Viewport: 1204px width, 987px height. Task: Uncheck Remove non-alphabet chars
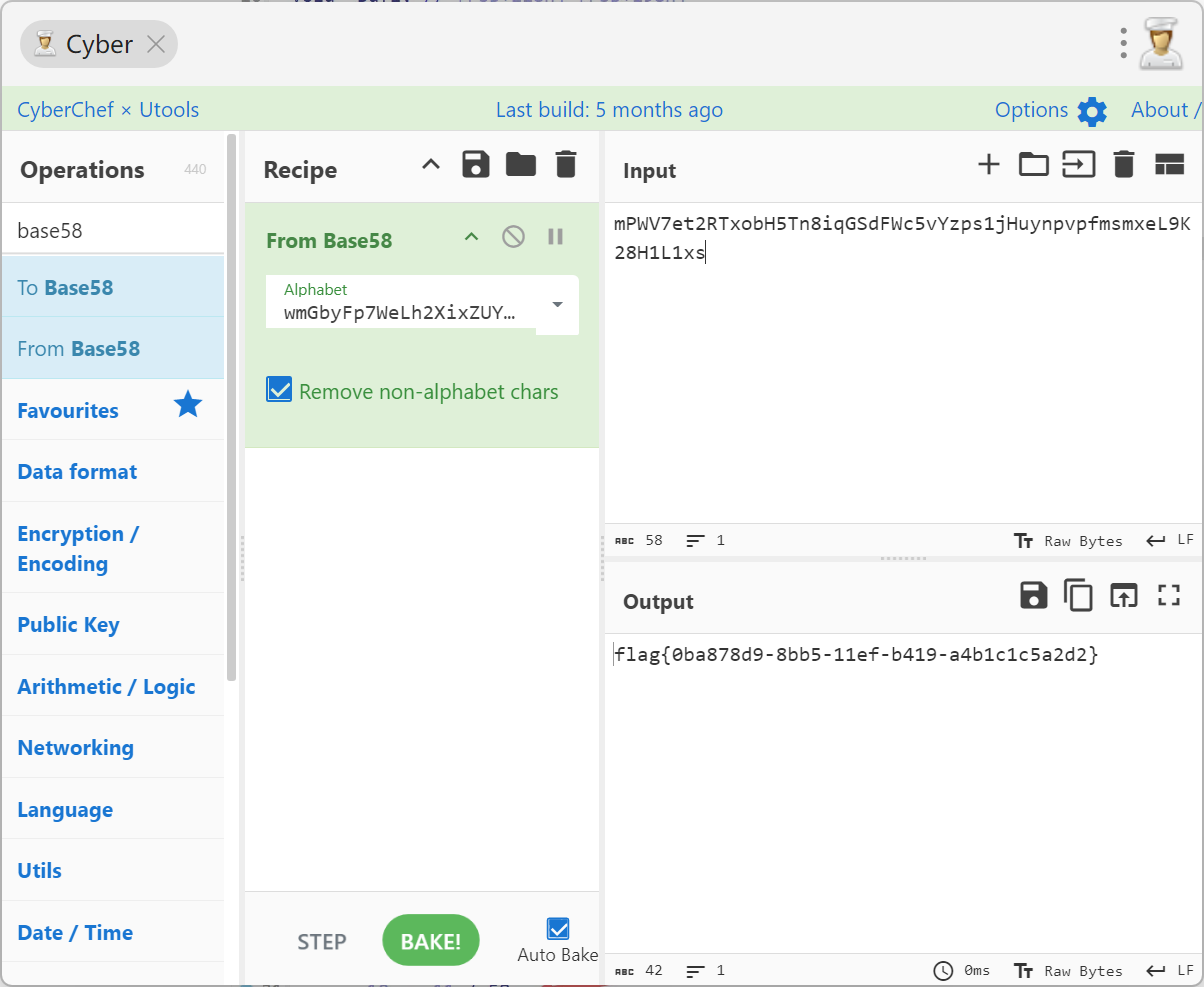(x=279, y=389)
